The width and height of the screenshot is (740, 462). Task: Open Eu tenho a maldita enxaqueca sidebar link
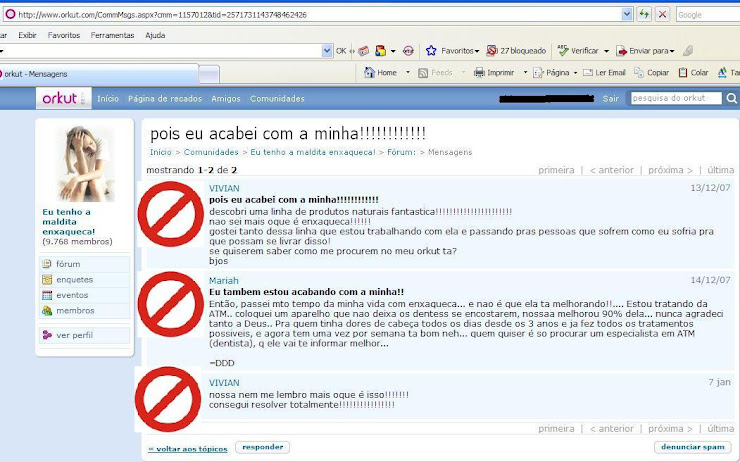point(69,222)
